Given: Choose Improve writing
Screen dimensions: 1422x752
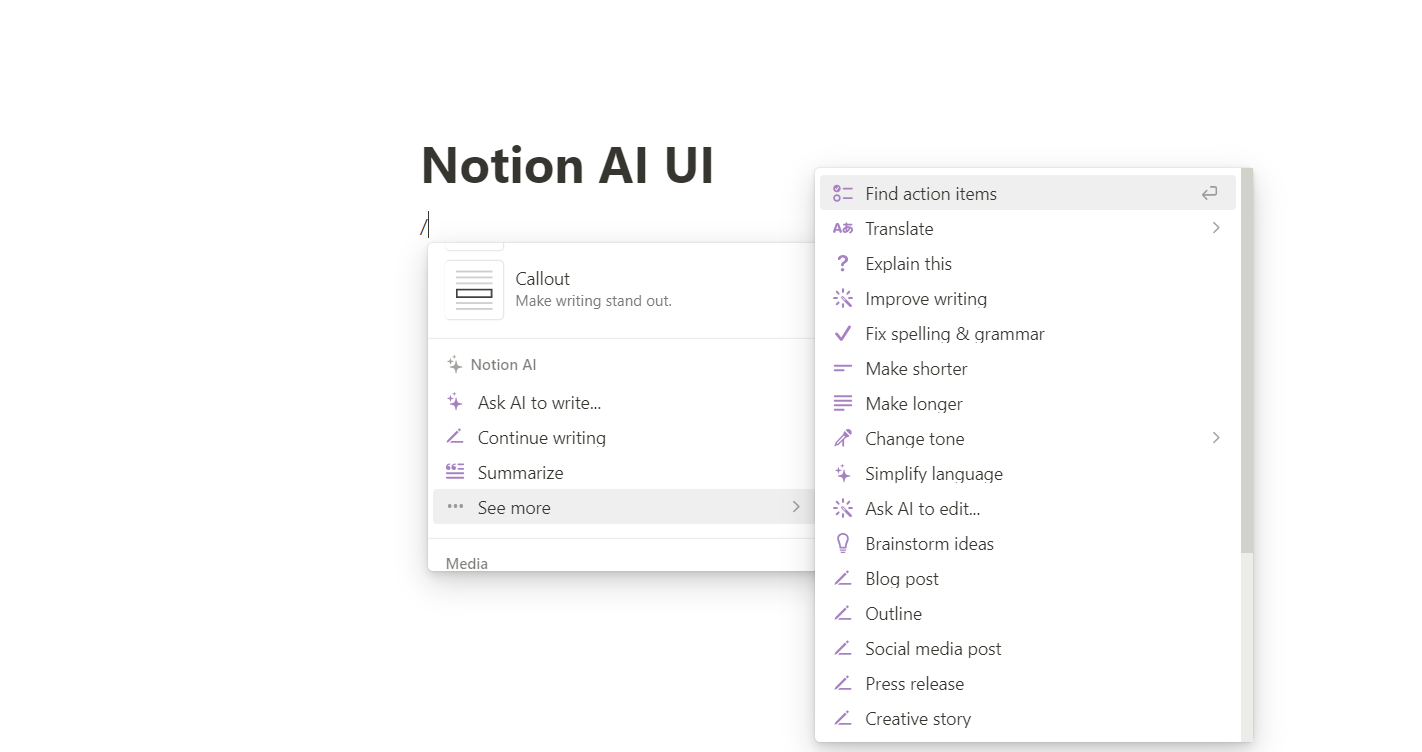Looking at the screenshot, I should [1028, 299].
